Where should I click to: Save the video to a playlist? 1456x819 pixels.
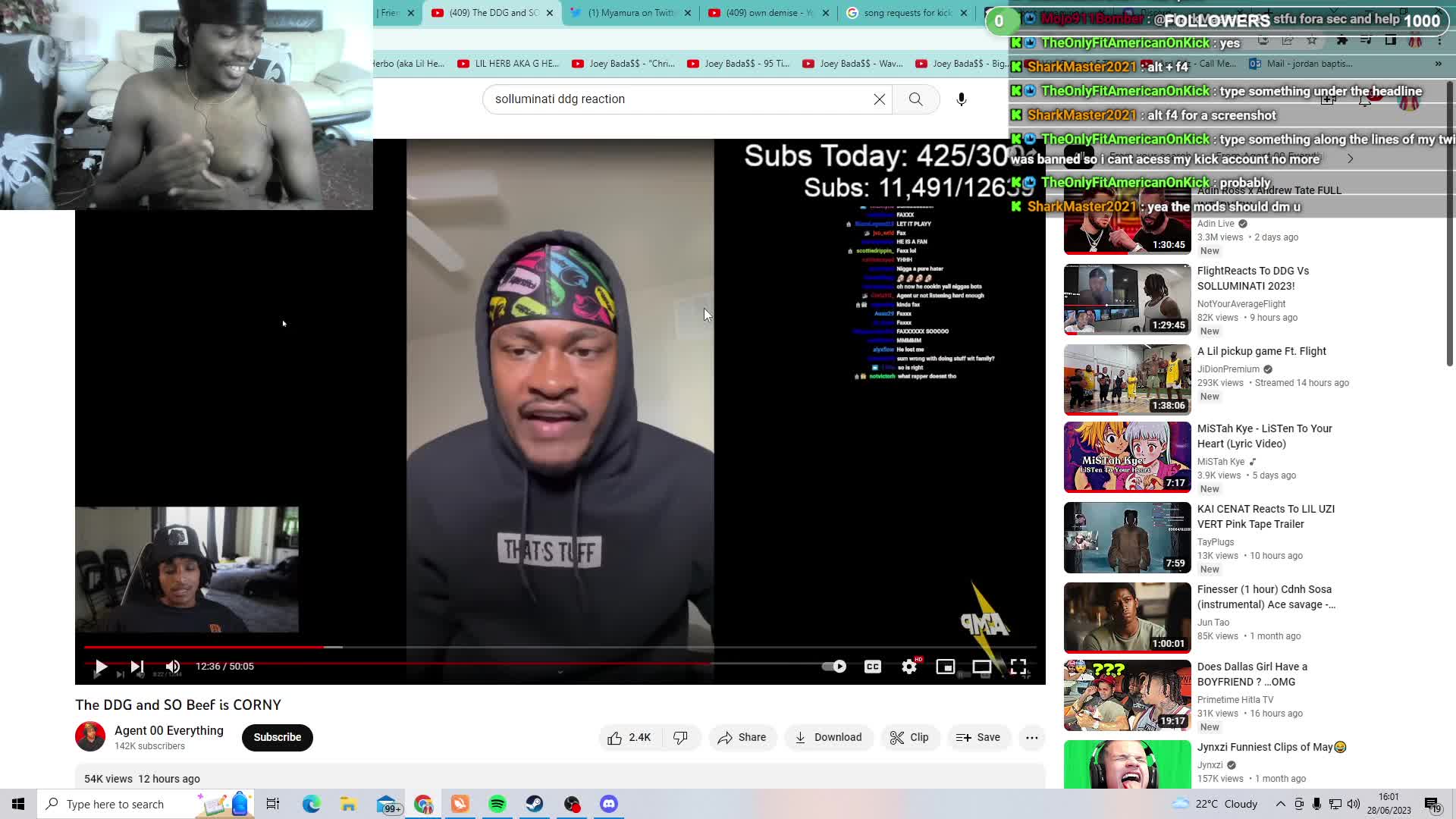[978, 737]
